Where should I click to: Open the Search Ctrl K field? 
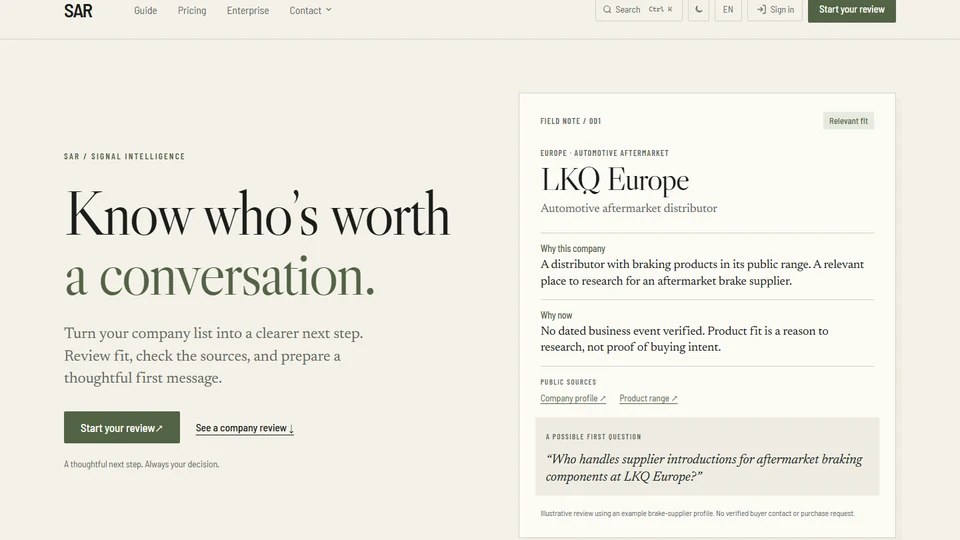(639, 10)
